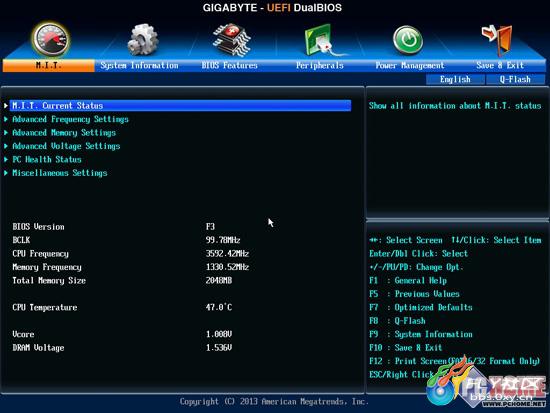Open PC Health Status submenu

click(47, 159)
